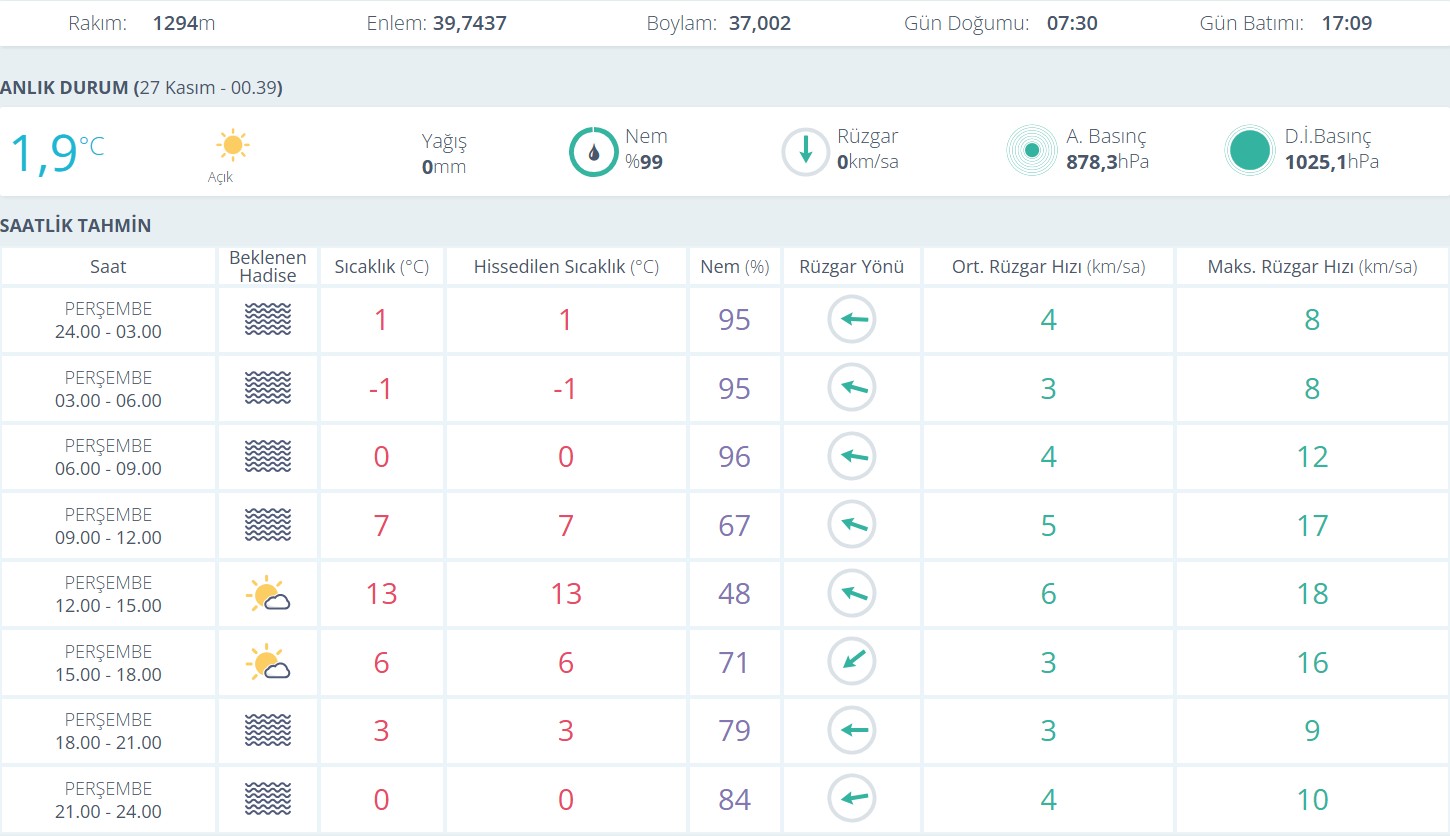Click wind direction arrow for 18.00 - 21.00

852,731
